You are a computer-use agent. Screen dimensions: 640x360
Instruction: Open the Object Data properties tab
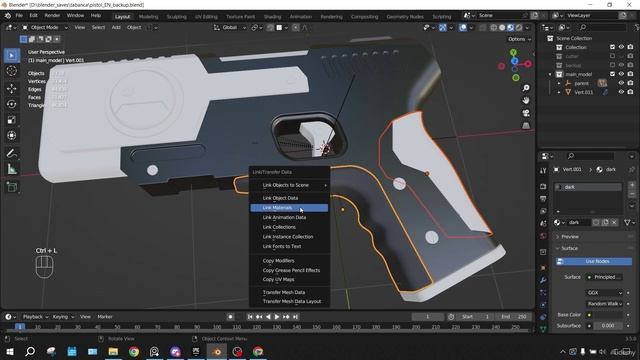(543, 329)
